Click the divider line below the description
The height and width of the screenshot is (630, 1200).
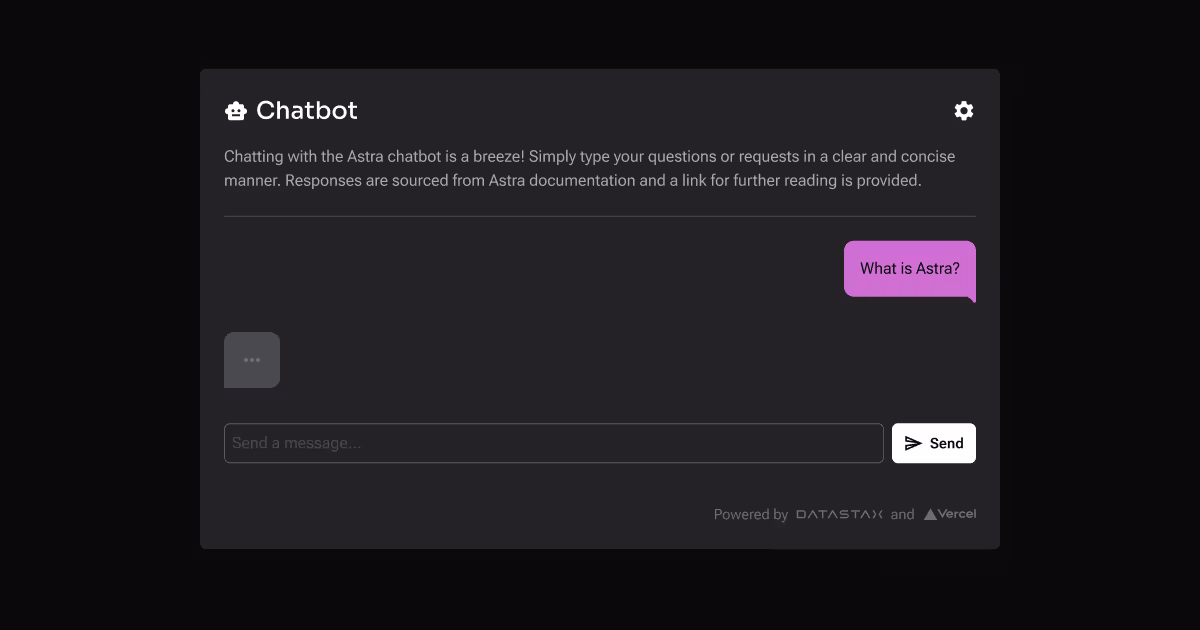pyautogui.click(x=599, y=215)
